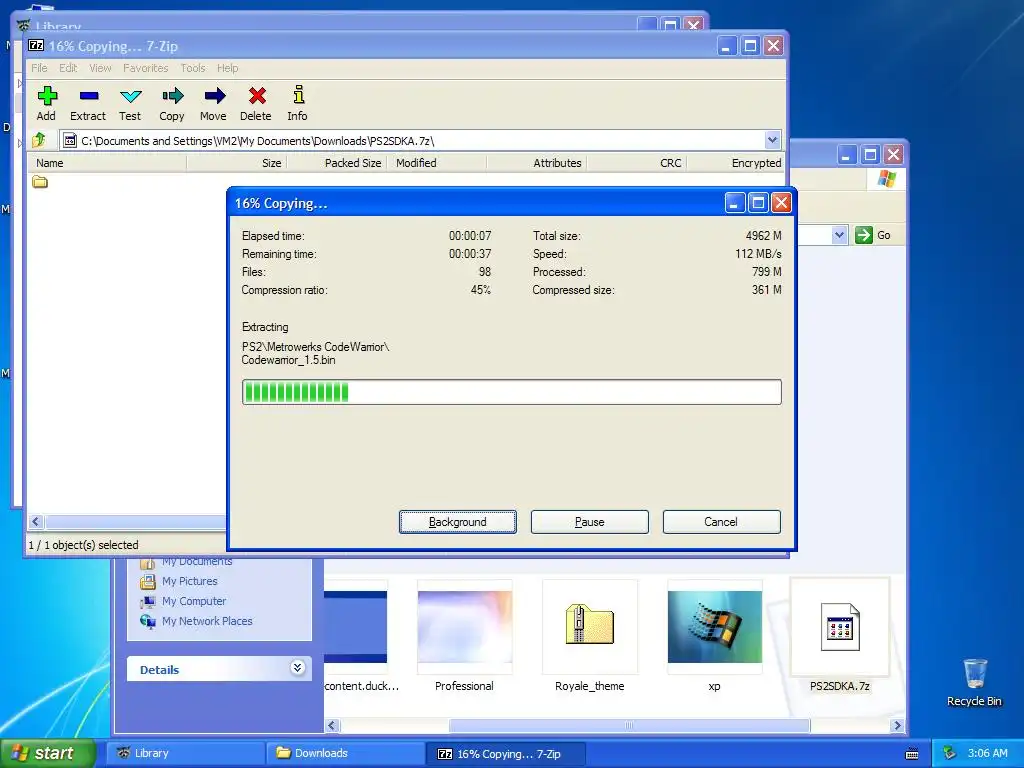Click the Downloads window horizontal scrollbar thumb
Viewport: 1024px width, 768px height.
point(630,726)
